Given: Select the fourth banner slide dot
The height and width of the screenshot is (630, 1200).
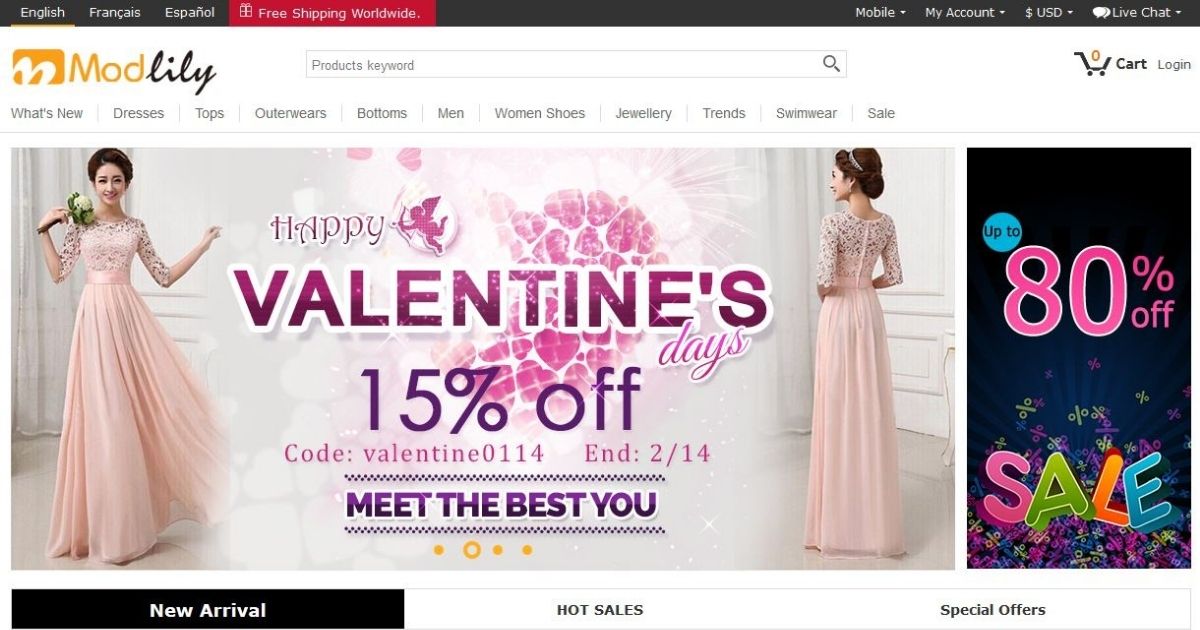Looking at the screenshot, I should (527, 550).
